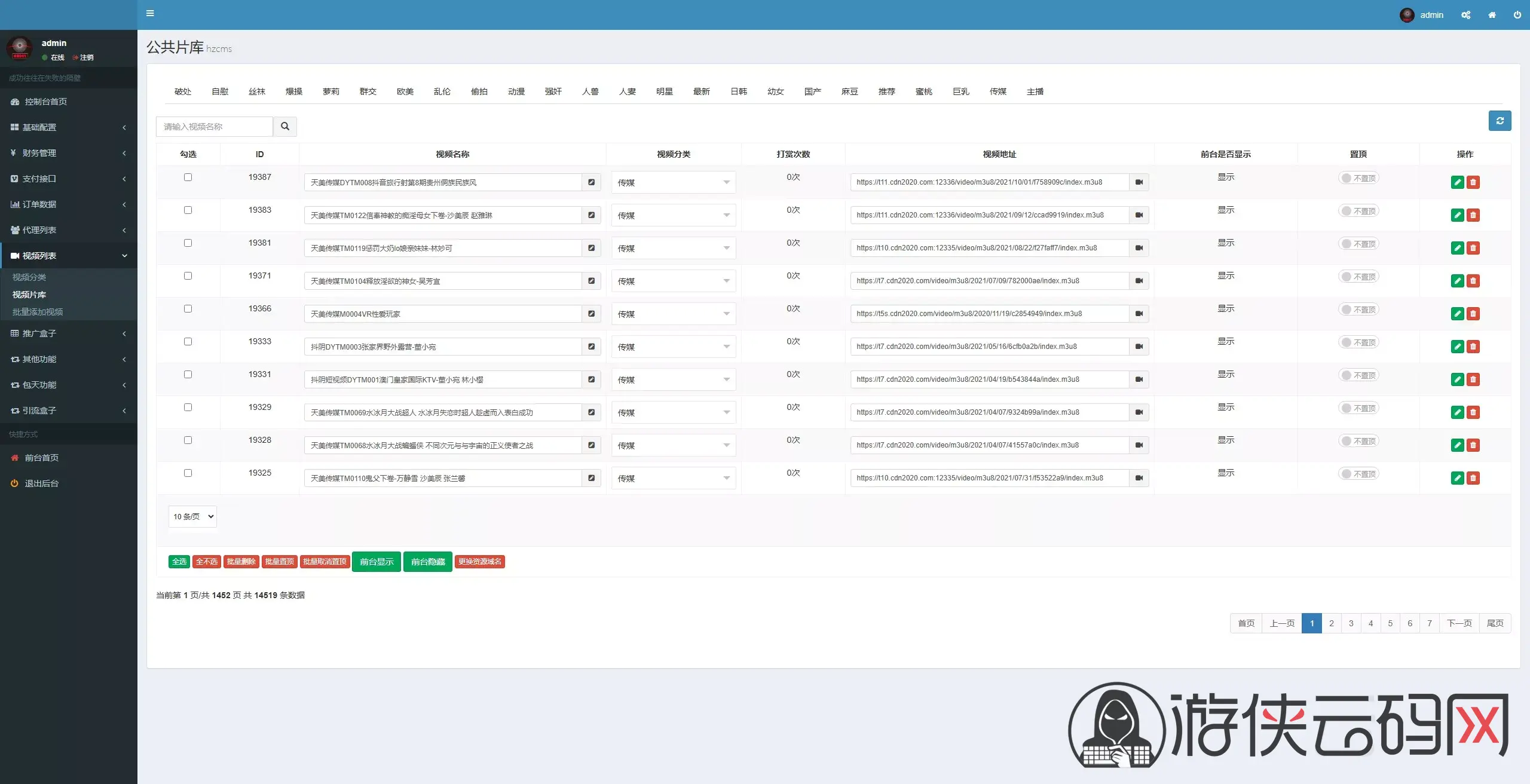The width and height of the screenshot is (1530, 784).
Task: Expand 支付接口 in the sidebar
Action: tap(68, 179)
